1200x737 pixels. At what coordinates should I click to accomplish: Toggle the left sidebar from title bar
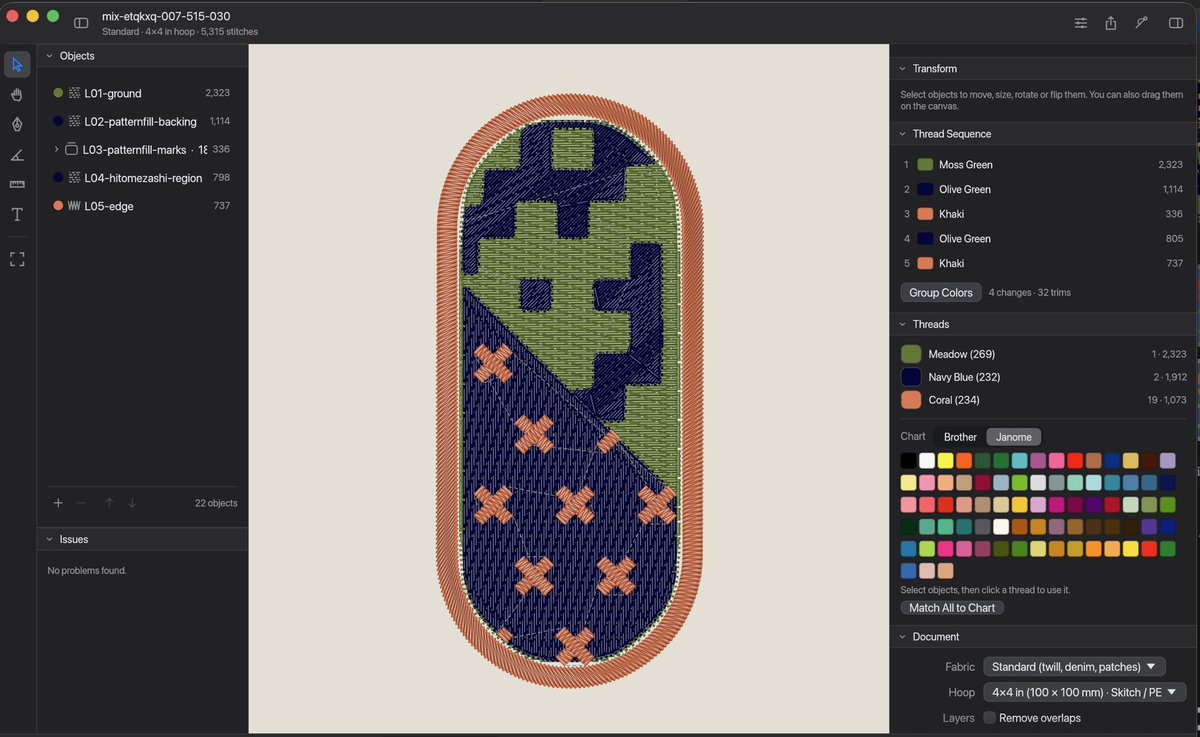pos(81,23)
